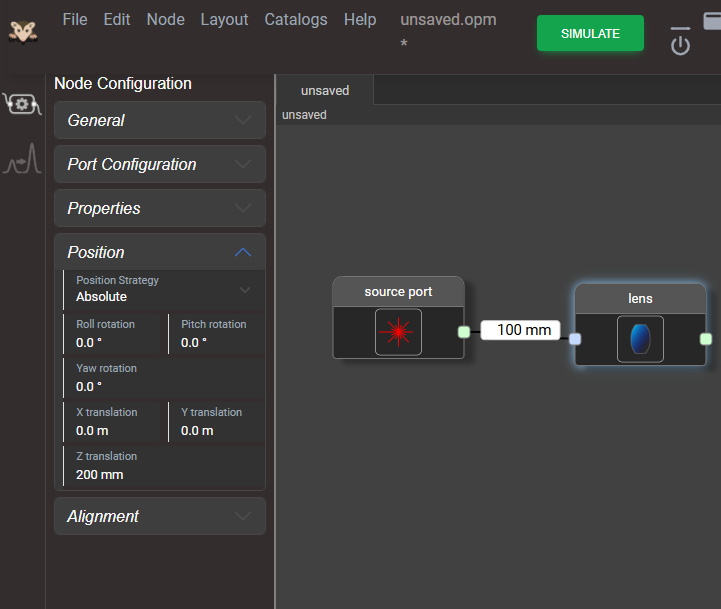Click the SIMULATE button

coord(590,33)
